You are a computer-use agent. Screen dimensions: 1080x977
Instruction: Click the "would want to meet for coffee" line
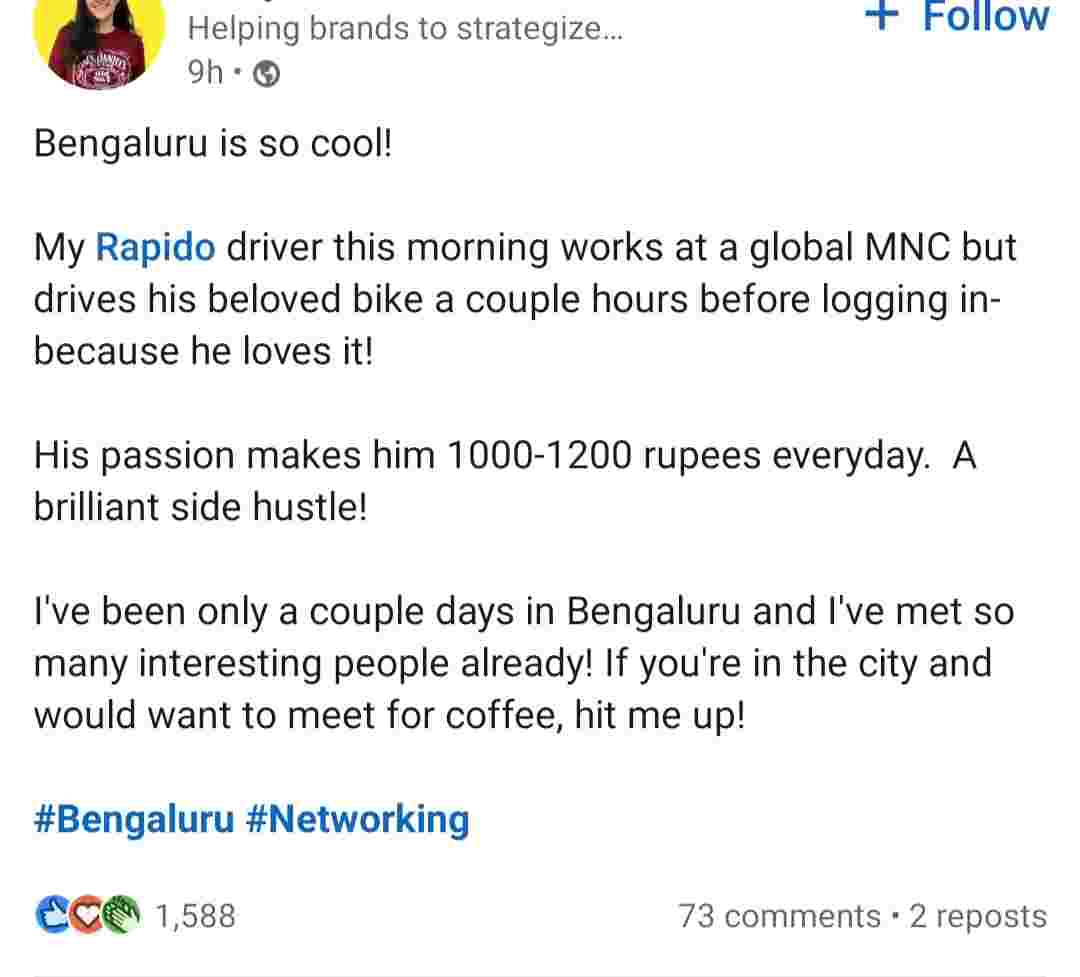389,715
